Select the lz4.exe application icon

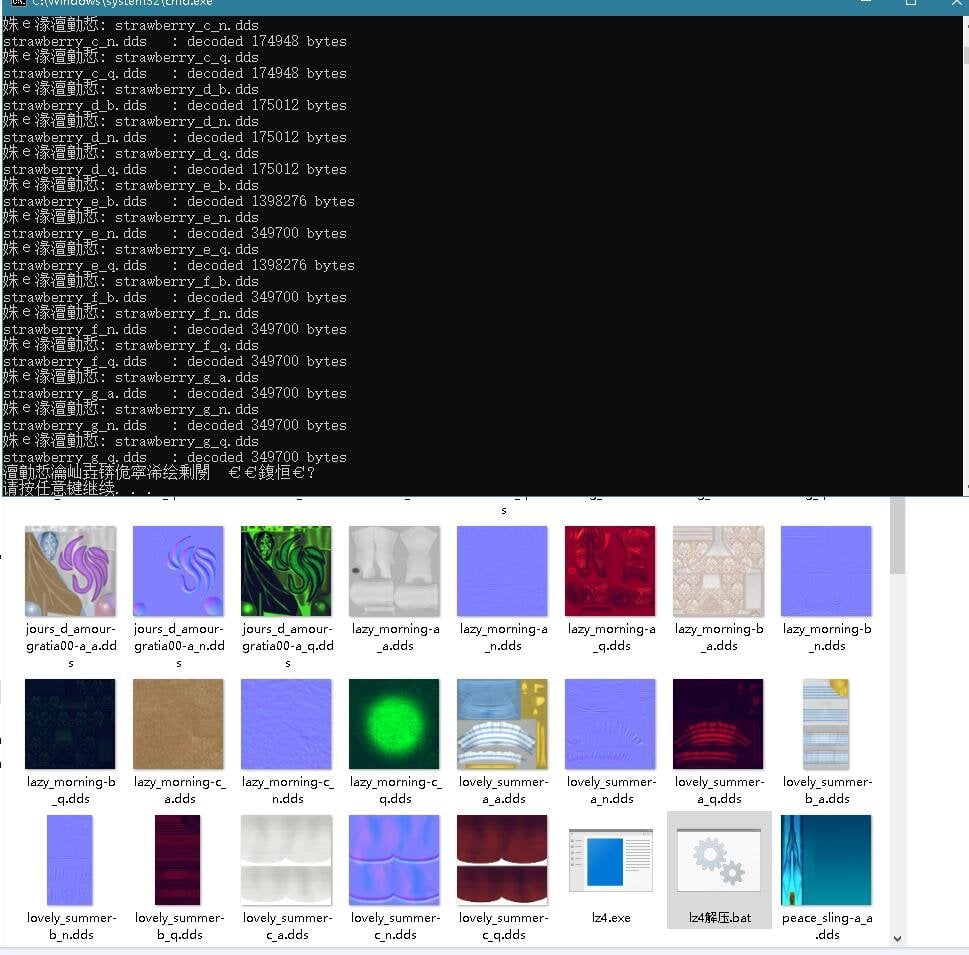611,860
